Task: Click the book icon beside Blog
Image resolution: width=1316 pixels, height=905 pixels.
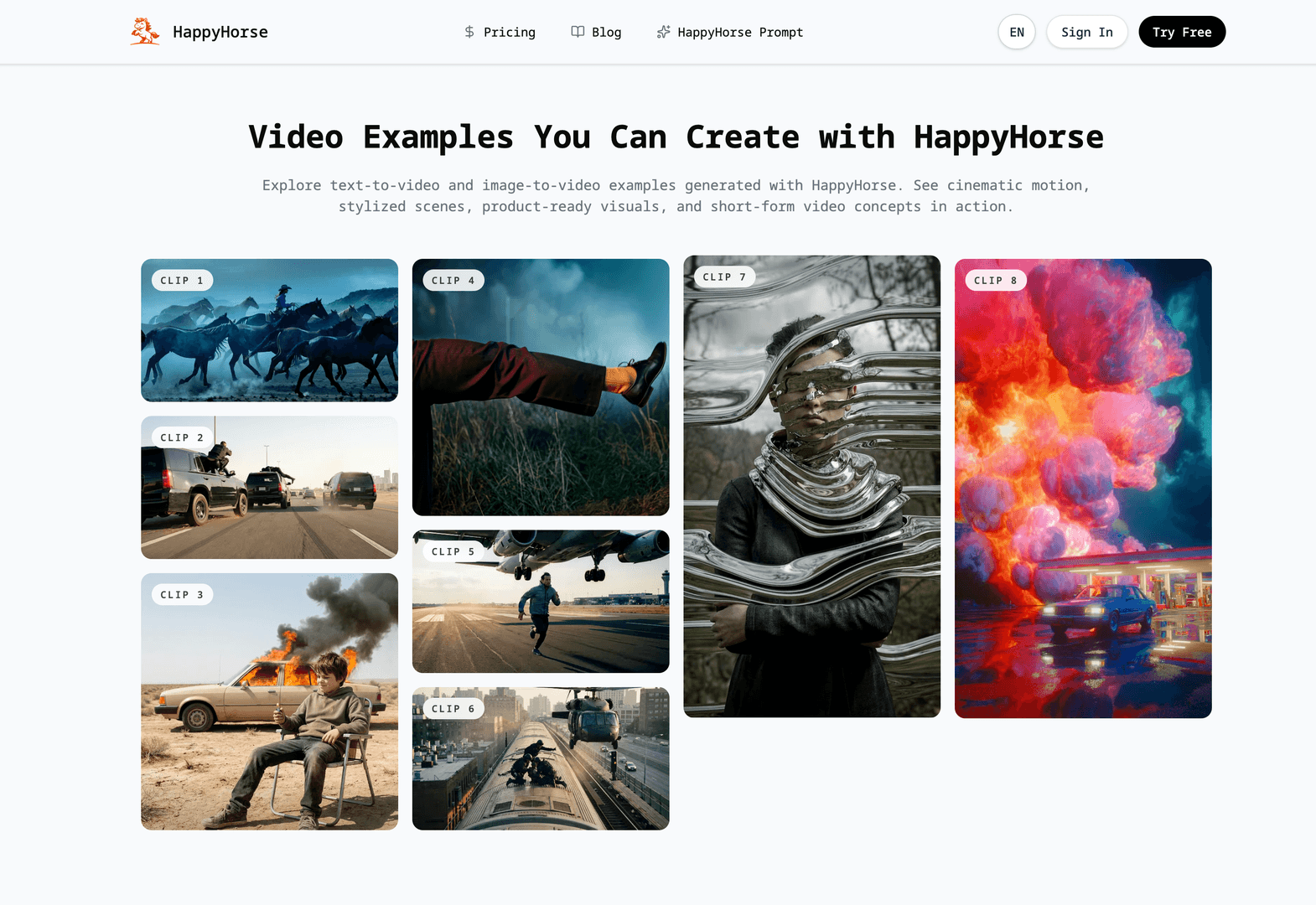Action: coord(578,32)
